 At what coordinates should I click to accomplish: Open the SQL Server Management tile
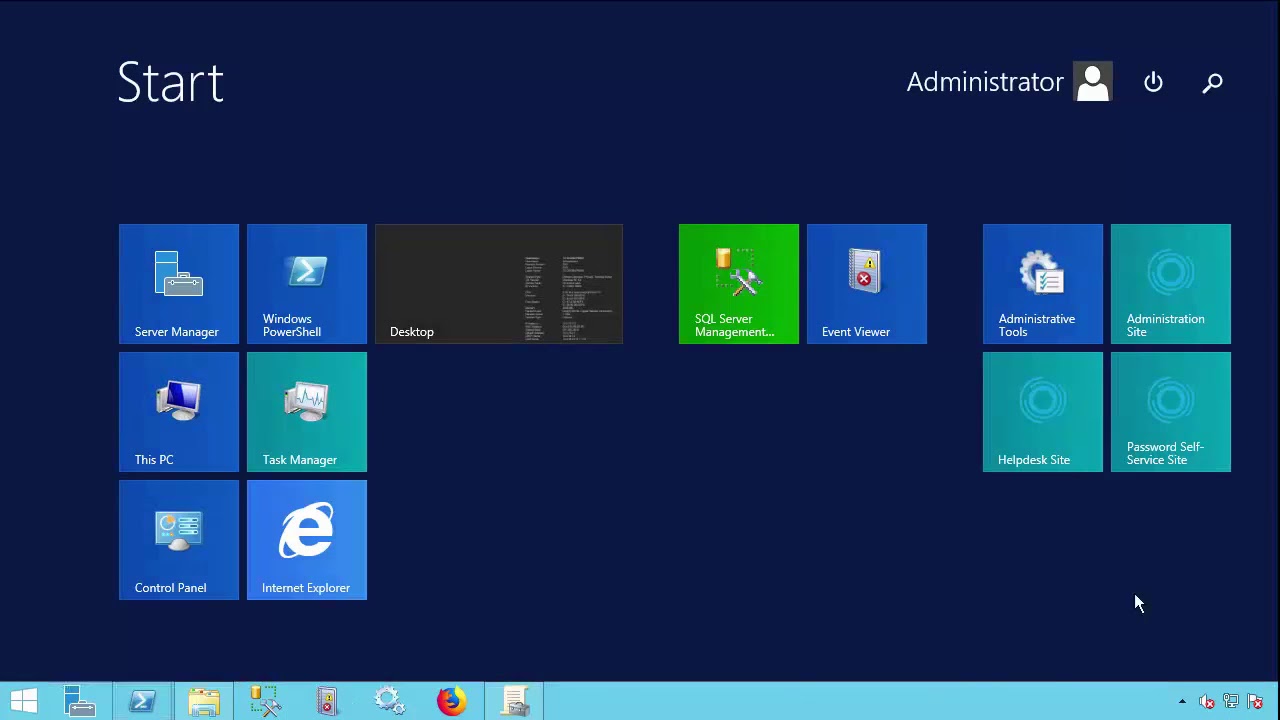tap(739, 284)
